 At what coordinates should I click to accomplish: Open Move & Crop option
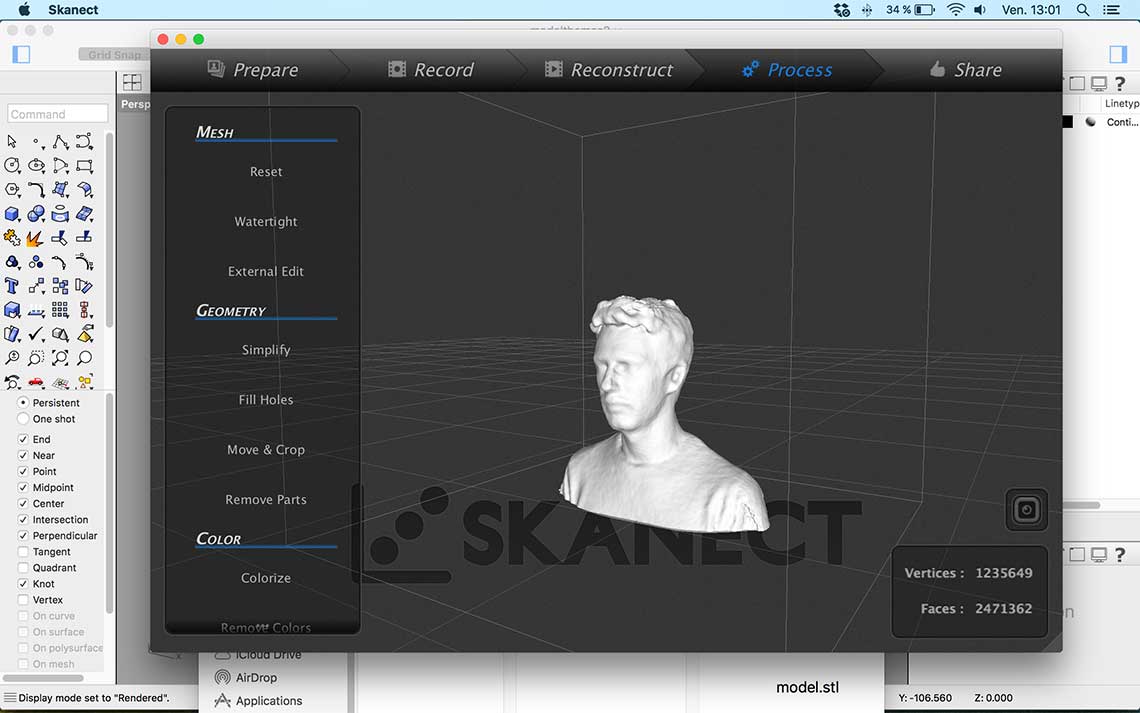point(266,450)
